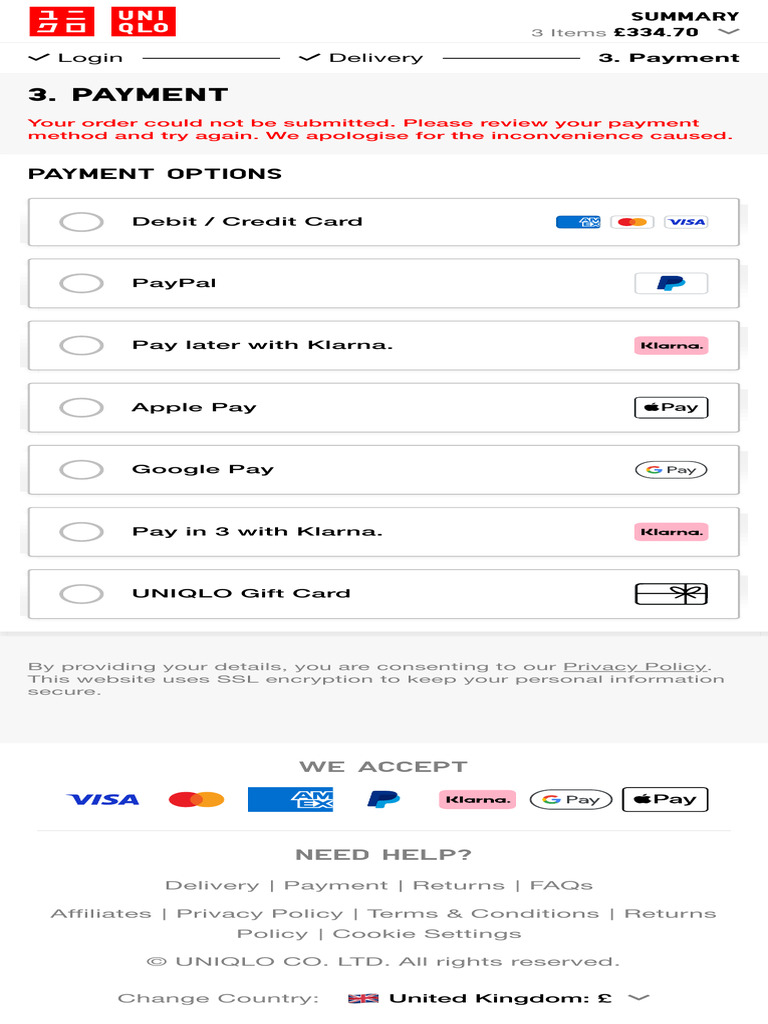Image resolution: width=768 pixels, height=1024 pixels.
Task: Select the Debit / Credit Card radio button
Action: (81, 222)
